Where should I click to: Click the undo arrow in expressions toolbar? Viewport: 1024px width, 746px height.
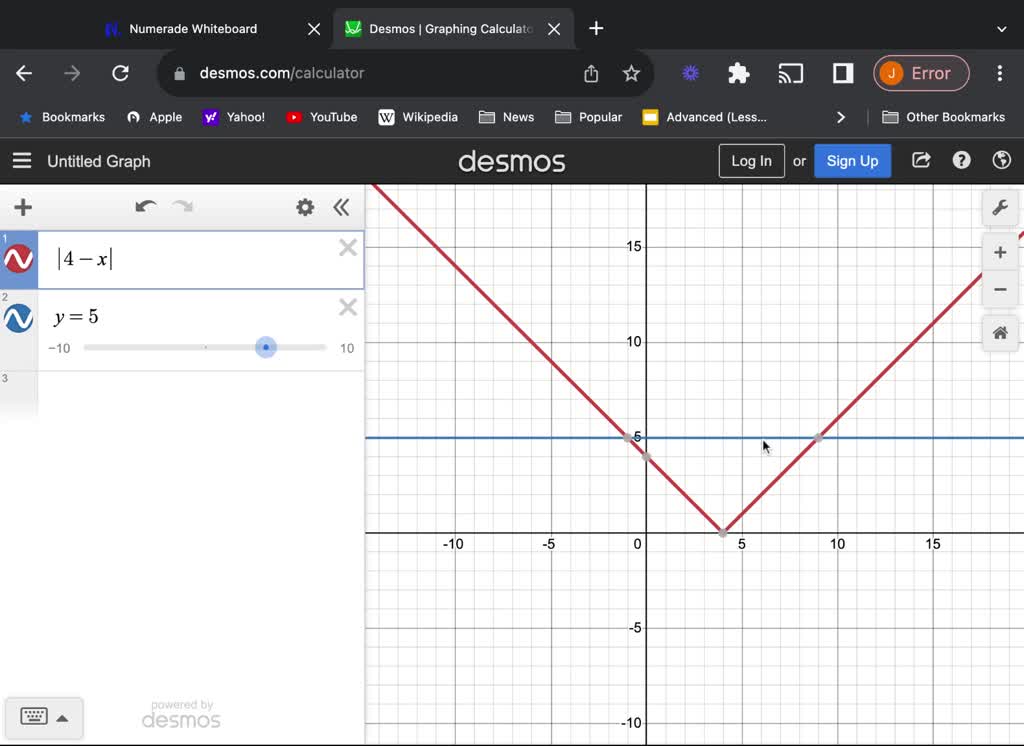click(145, 207)
